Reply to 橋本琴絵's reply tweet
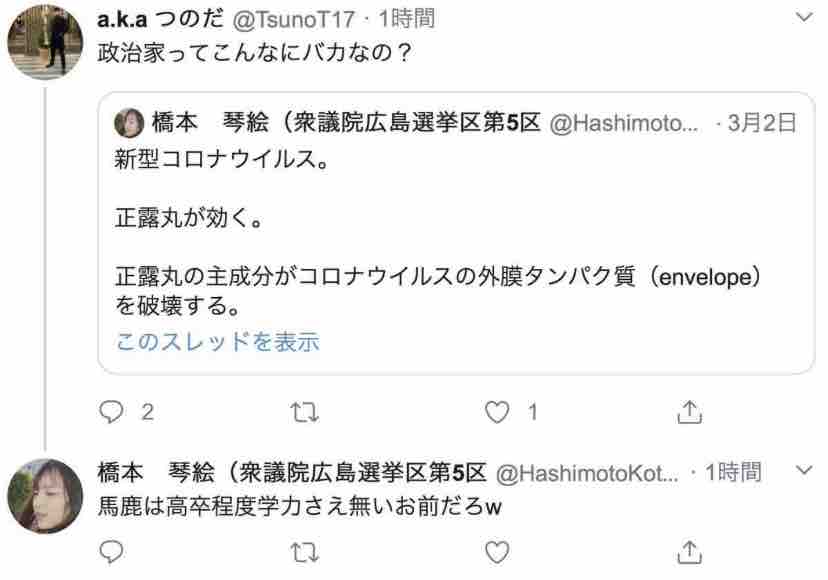 [111, 553]
